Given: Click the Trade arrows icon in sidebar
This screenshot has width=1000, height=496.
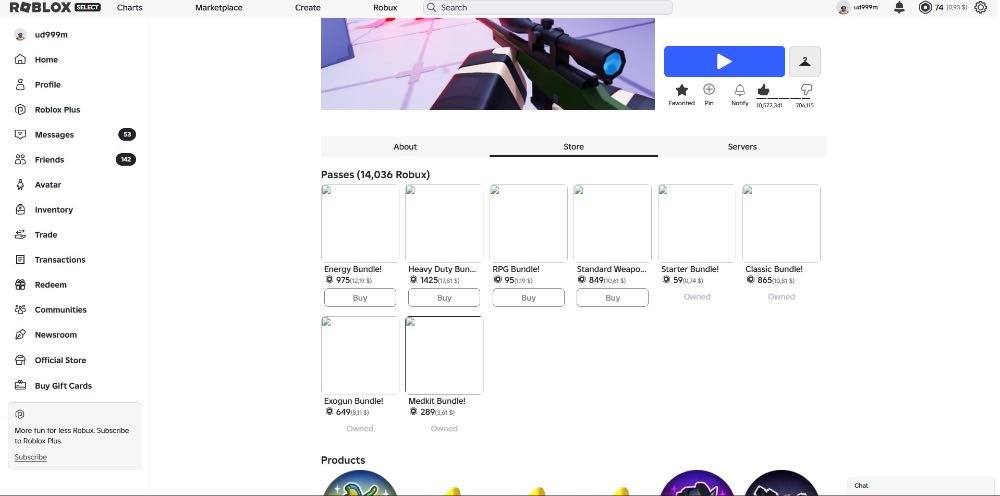Looking at the screenshot, I should [20, 235].
